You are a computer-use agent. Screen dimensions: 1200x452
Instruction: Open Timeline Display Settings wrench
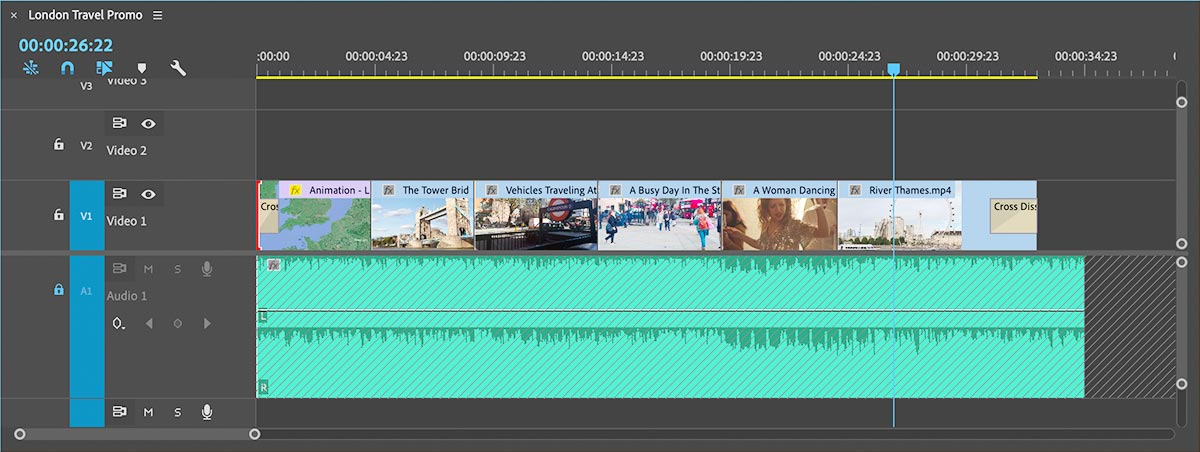point(179,69)
